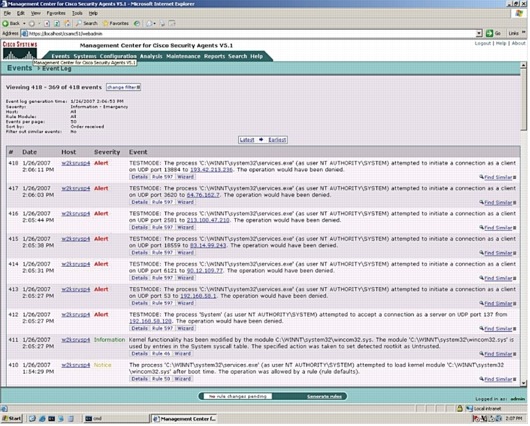The image size is (530, 426).
Task: Expand the Links toolbar chevron
Action: (x=524, y=32)
